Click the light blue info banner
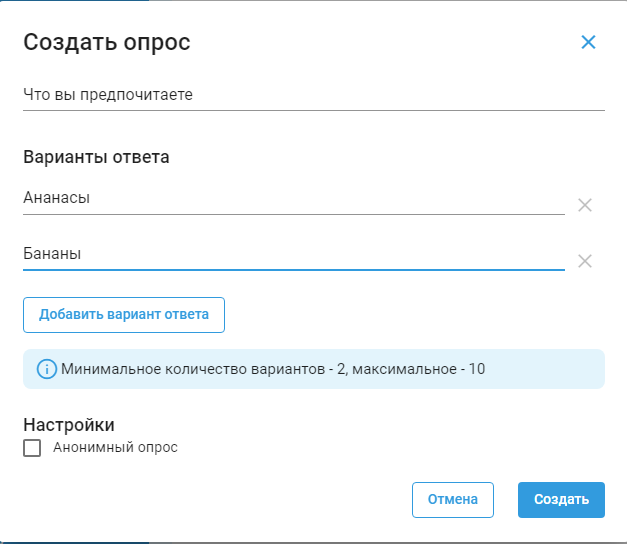The image size is (627, 544). click(540, 369)
